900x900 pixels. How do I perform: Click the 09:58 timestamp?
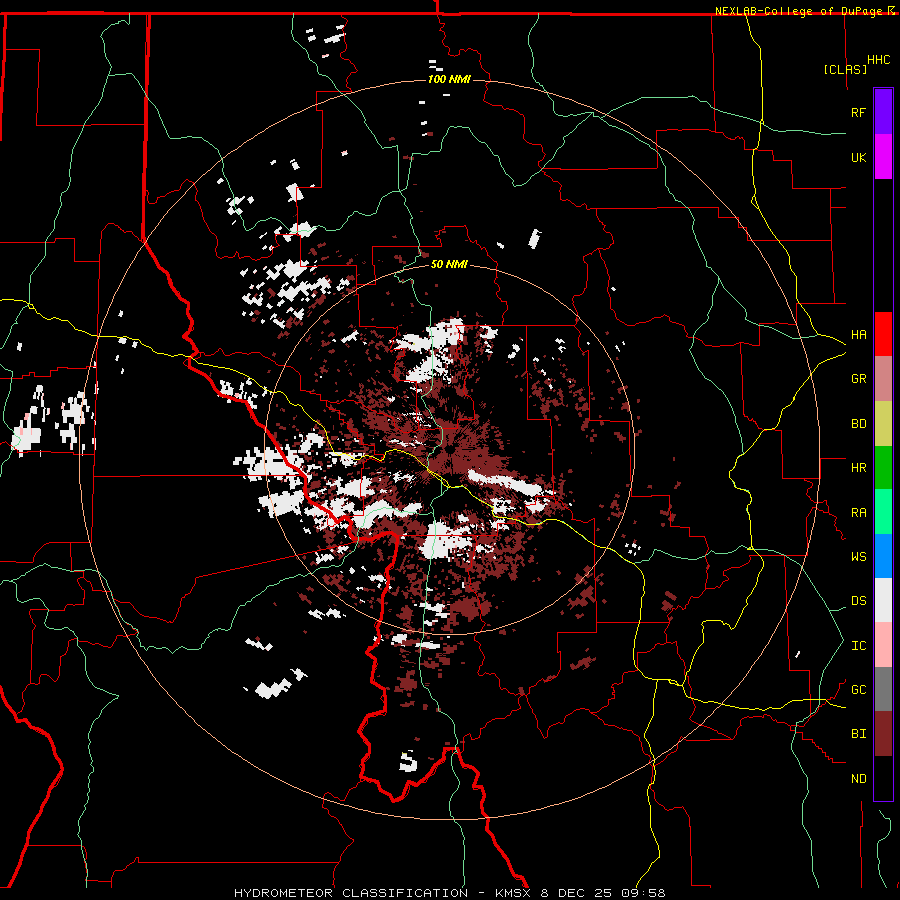pyautogui.click(x=643, y=893)
